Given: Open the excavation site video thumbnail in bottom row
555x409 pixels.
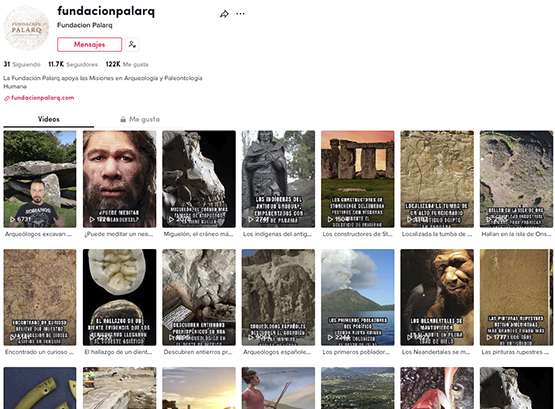Looking at the screenshot, I should click(119, 388).
